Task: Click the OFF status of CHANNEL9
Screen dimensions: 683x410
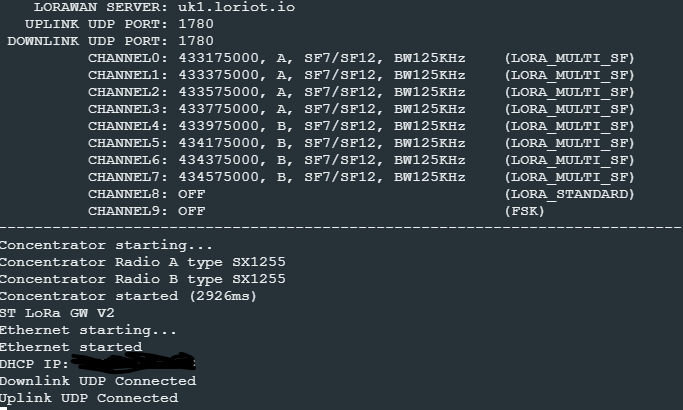Action: pos(191,211)
